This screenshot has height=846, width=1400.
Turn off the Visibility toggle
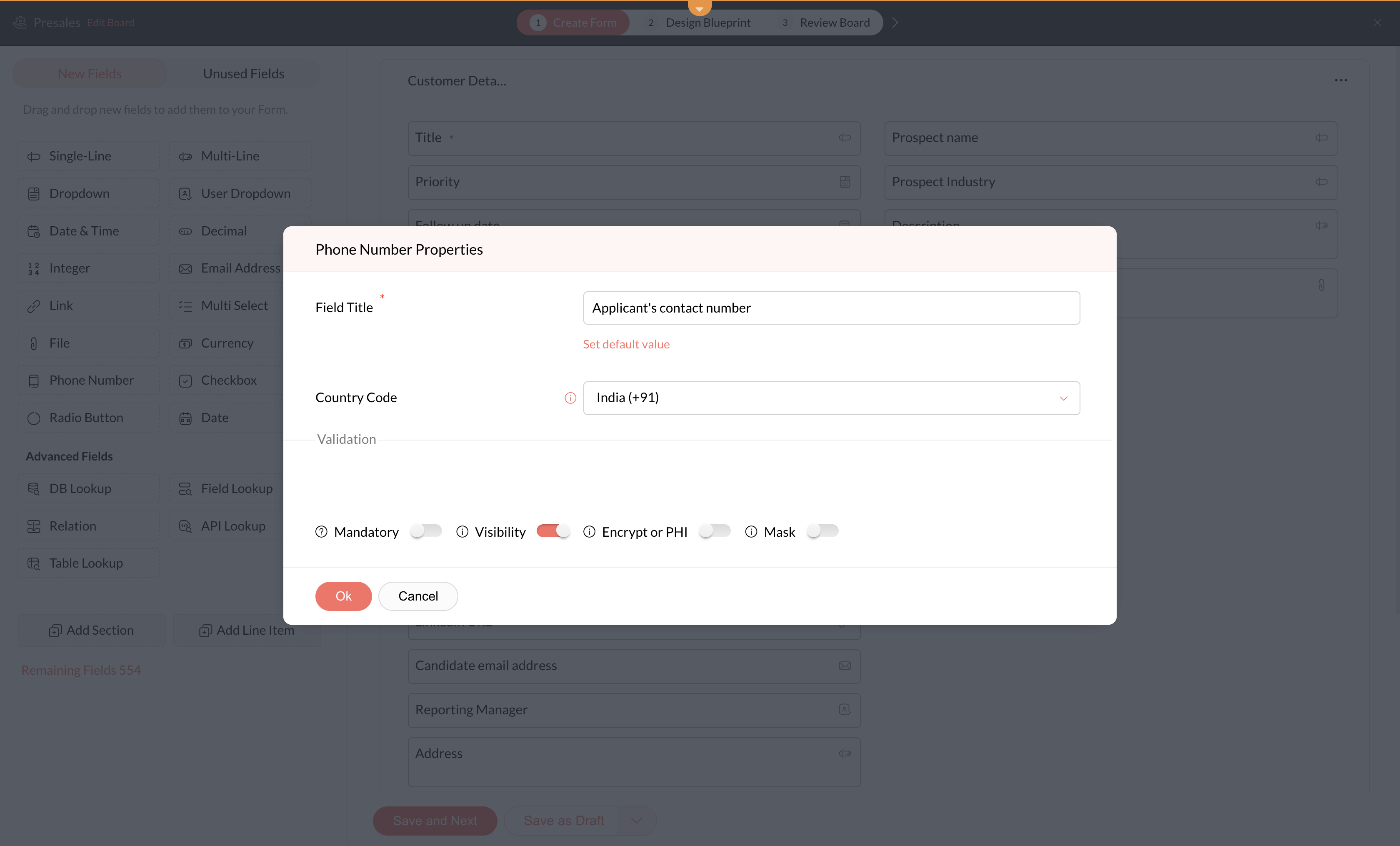point(553,531)
